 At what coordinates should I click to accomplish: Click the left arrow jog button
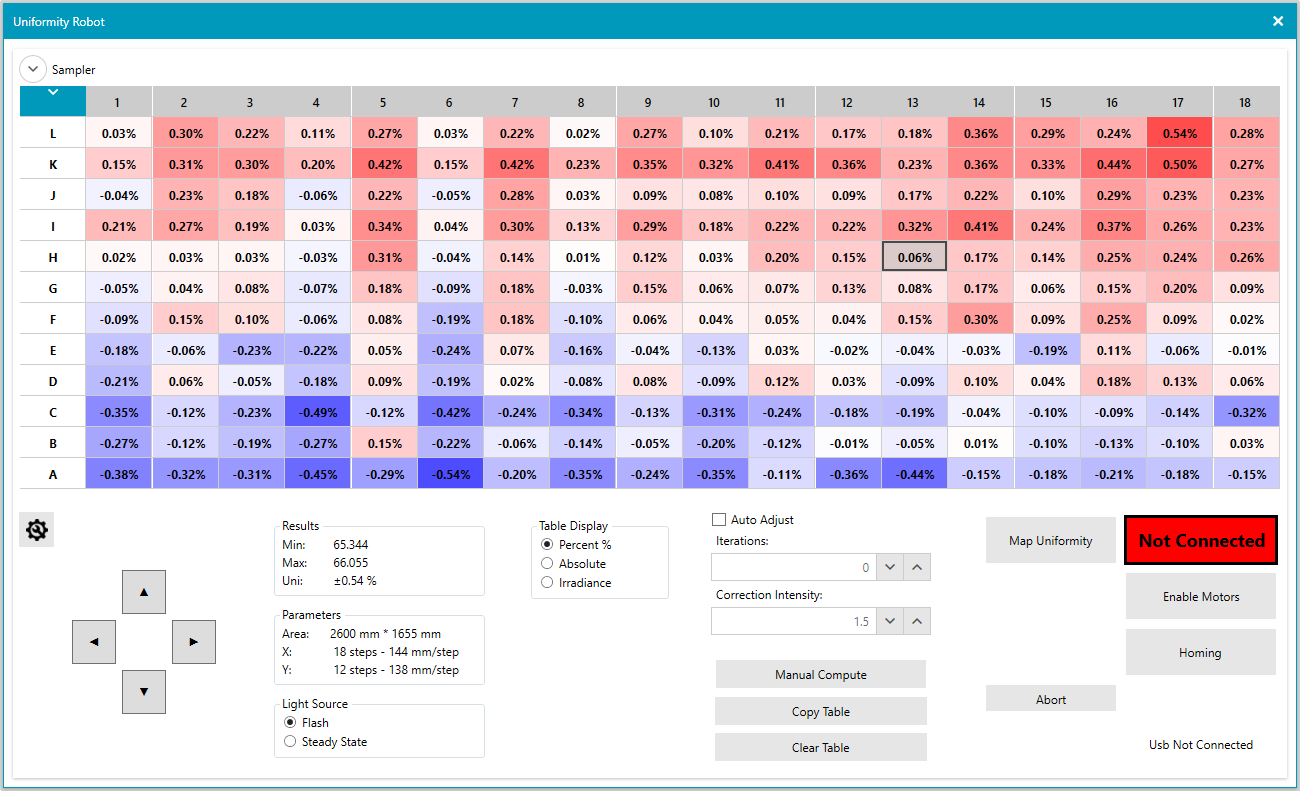(94, 642)
